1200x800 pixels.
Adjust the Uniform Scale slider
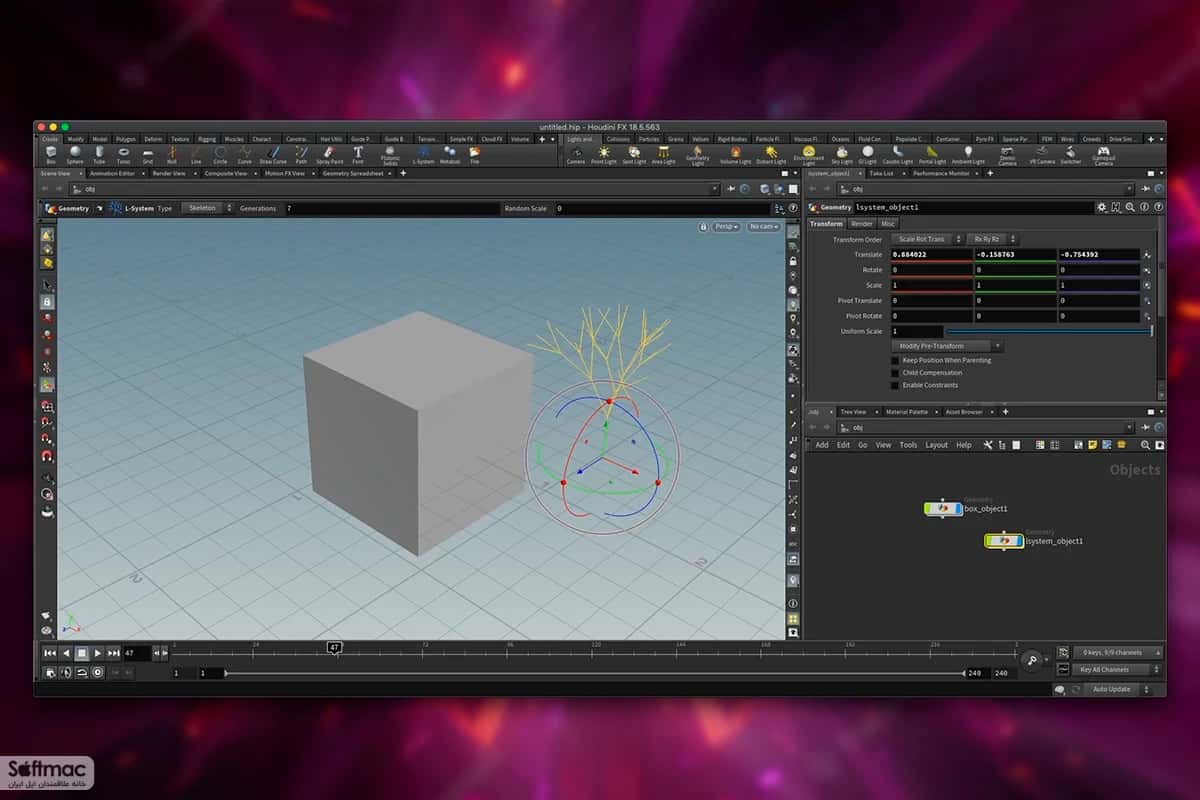[1048, 331]
